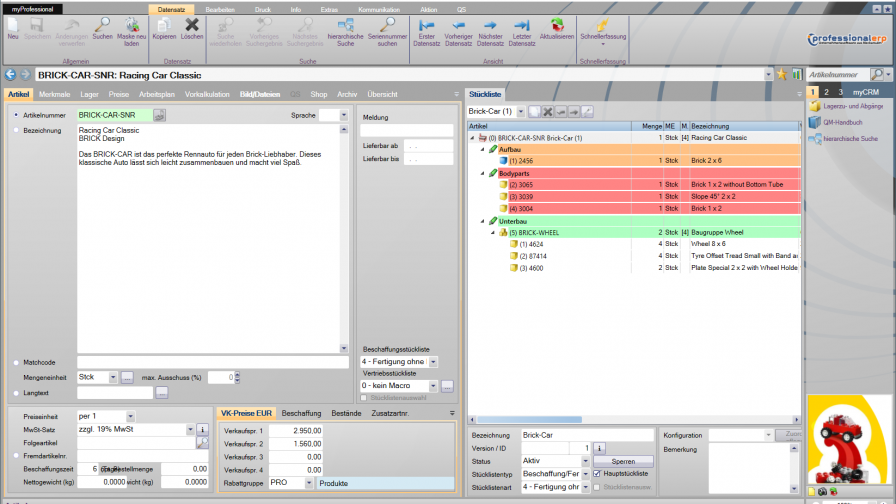Click the favorite star icon in title bar
896x504 pixels.
pos(782,74)
